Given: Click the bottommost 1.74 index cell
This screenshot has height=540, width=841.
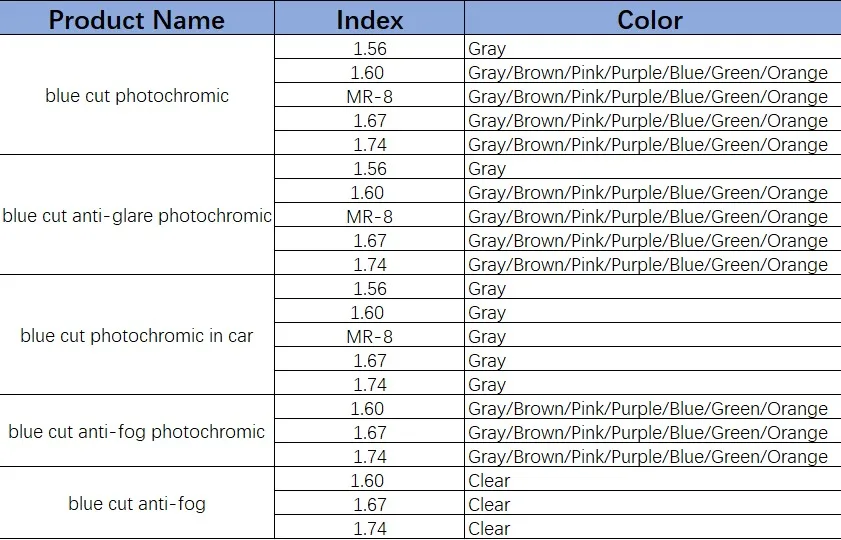Looking at the screenshot, I should click(x=369, y=528).
